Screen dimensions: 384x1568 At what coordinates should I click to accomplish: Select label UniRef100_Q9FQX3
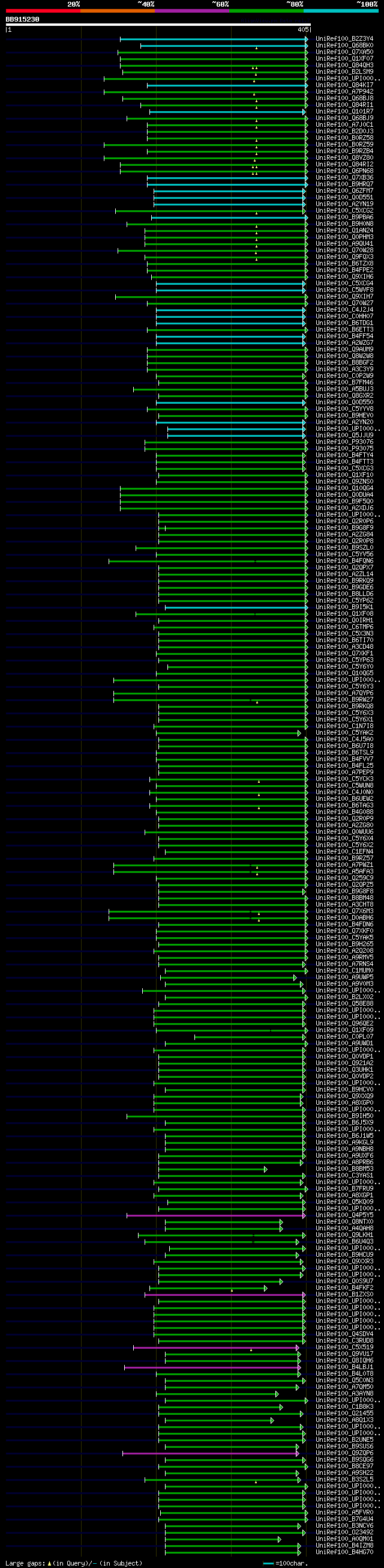click(344, 257)
